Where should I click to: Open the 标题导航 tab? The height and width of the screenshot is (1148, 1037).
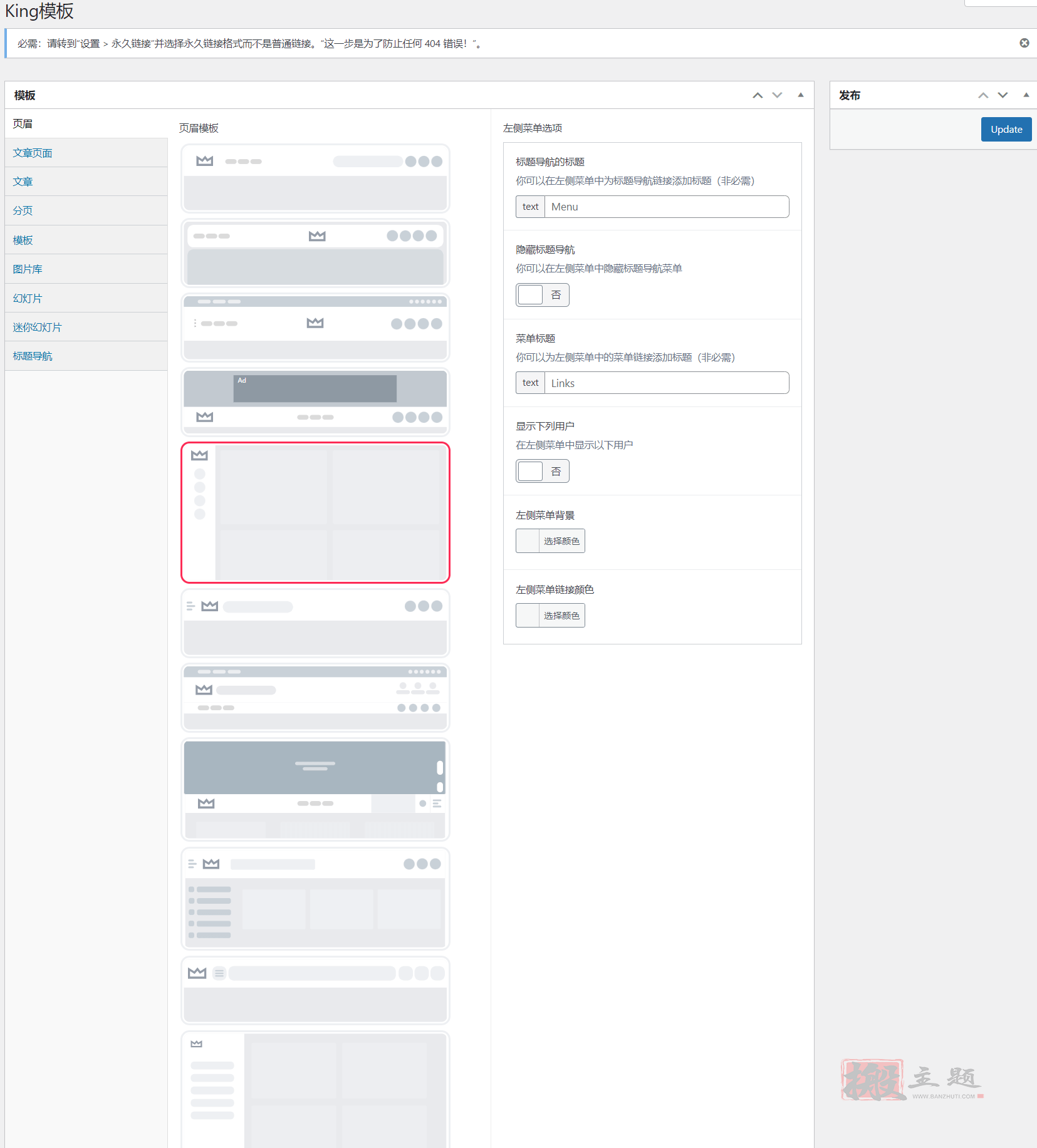[86, 356]
